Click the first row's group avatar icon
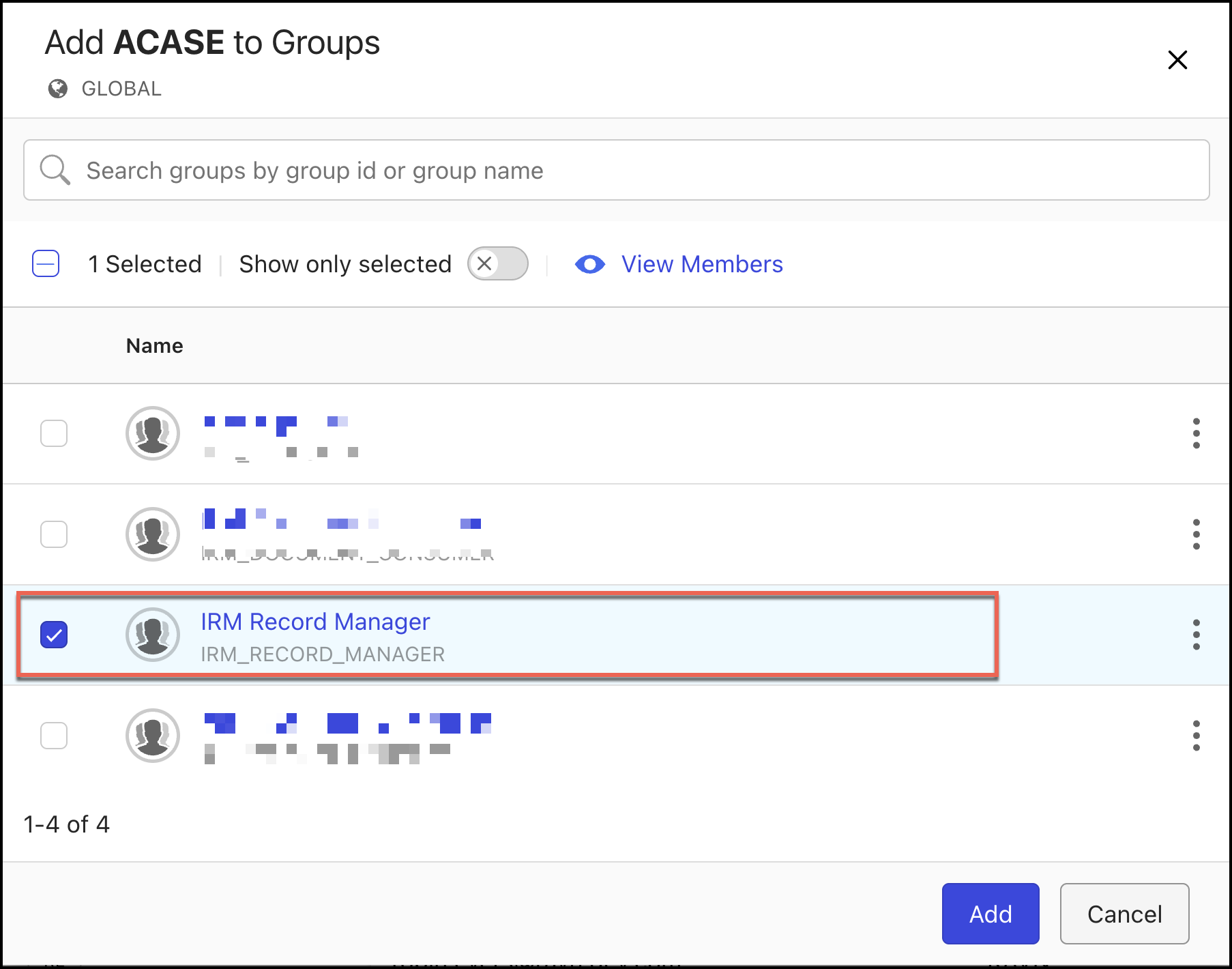1232x969 pixels. pyautogui.click(x=153, y=433)
